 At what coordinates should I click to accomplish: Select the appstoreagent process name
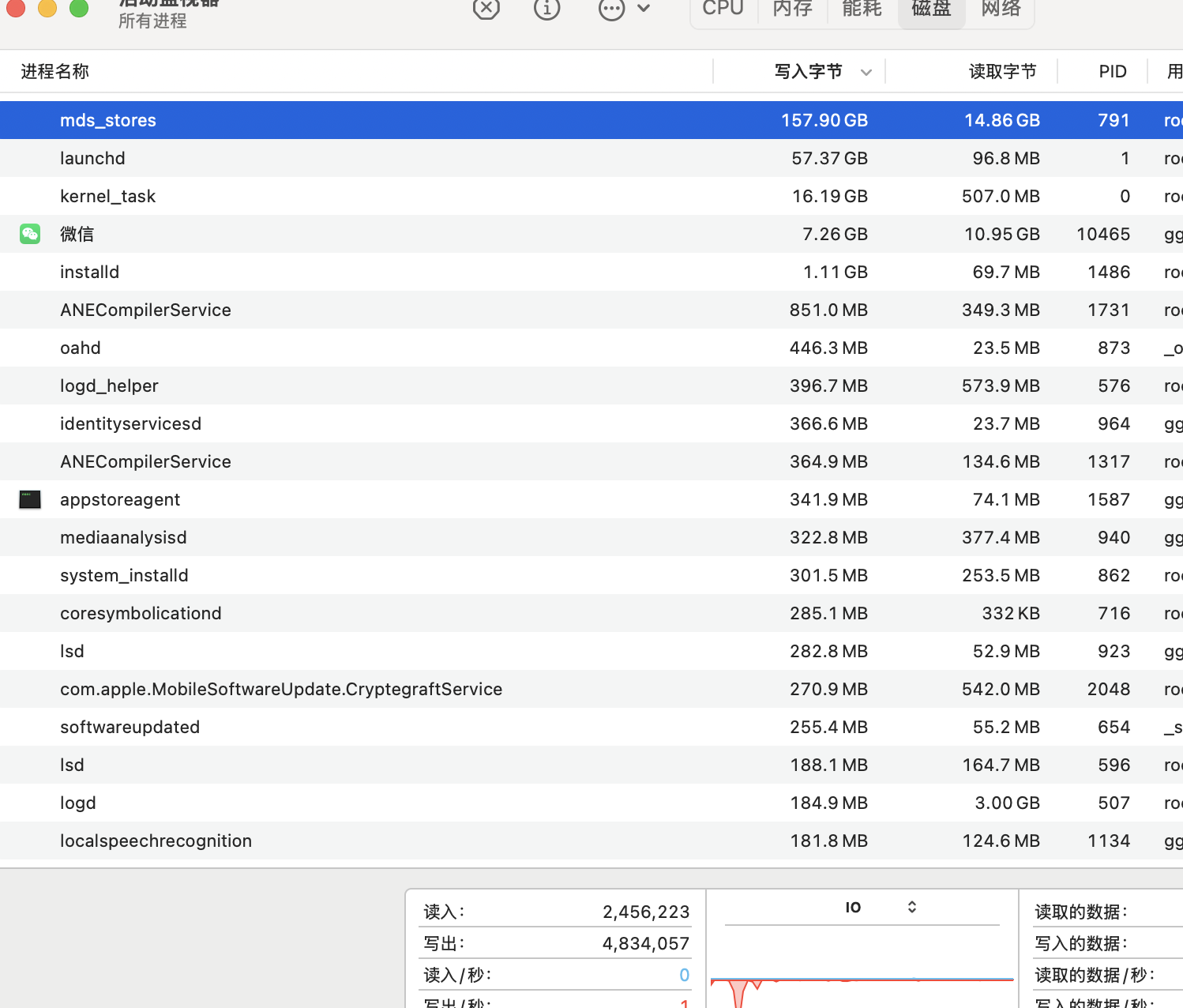point(120,499)
